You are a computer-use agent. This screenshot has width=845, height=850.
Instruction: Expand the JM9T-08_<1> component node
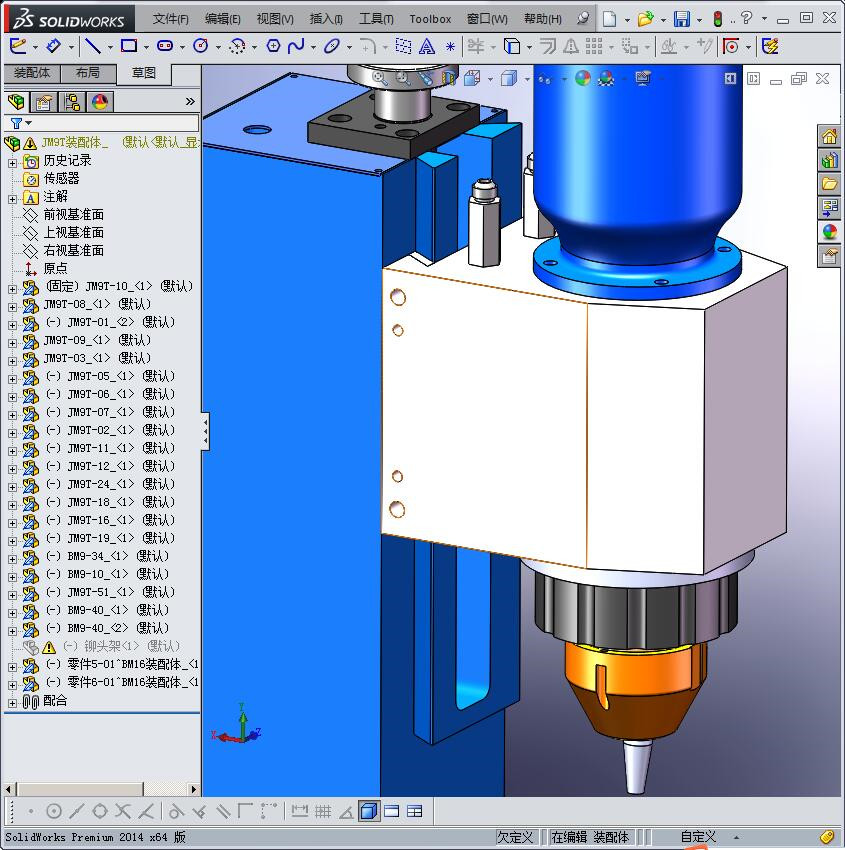pos(12,307)
